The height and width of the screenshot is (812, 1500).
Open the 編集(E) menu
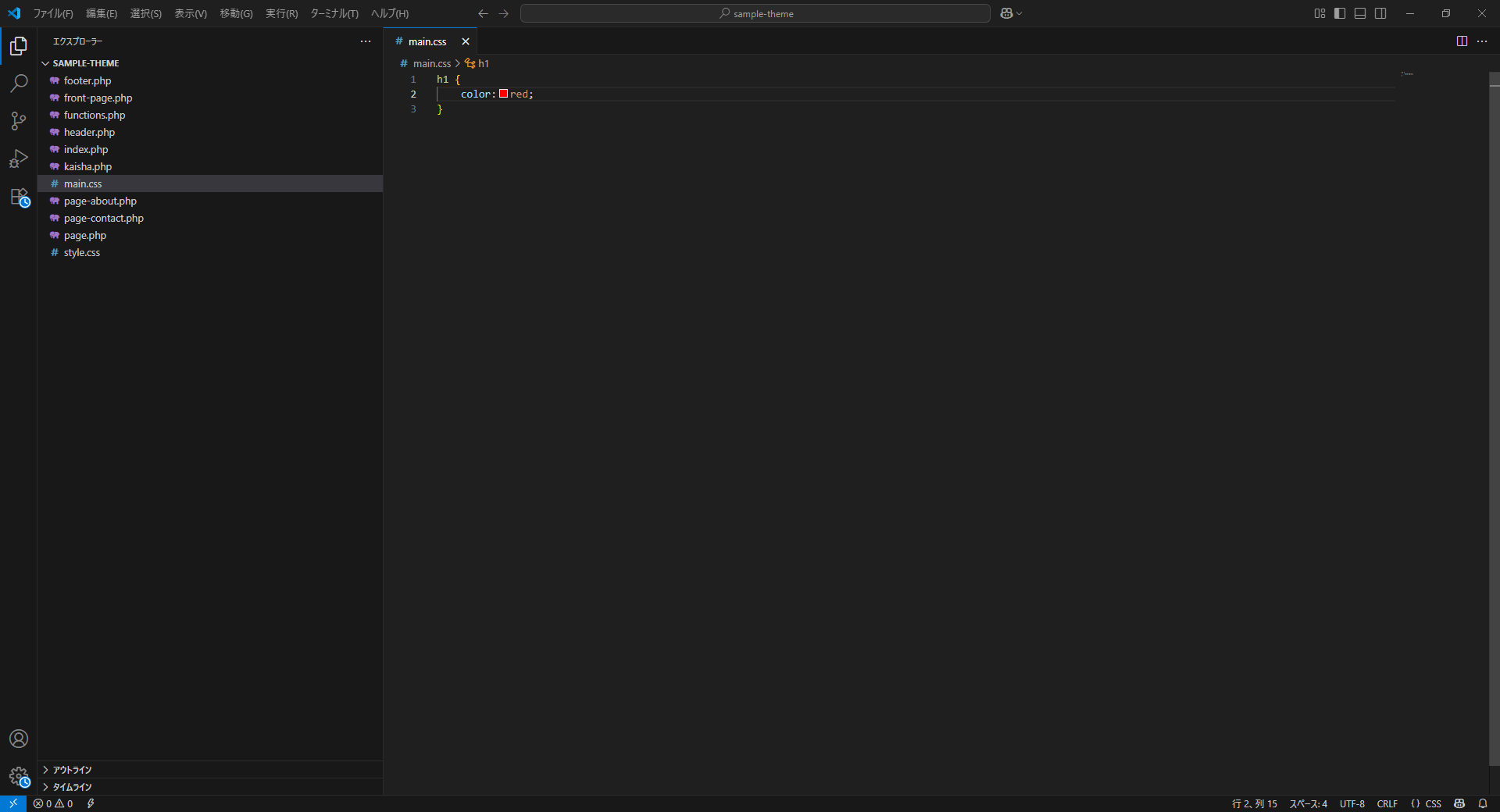point(102,13)
